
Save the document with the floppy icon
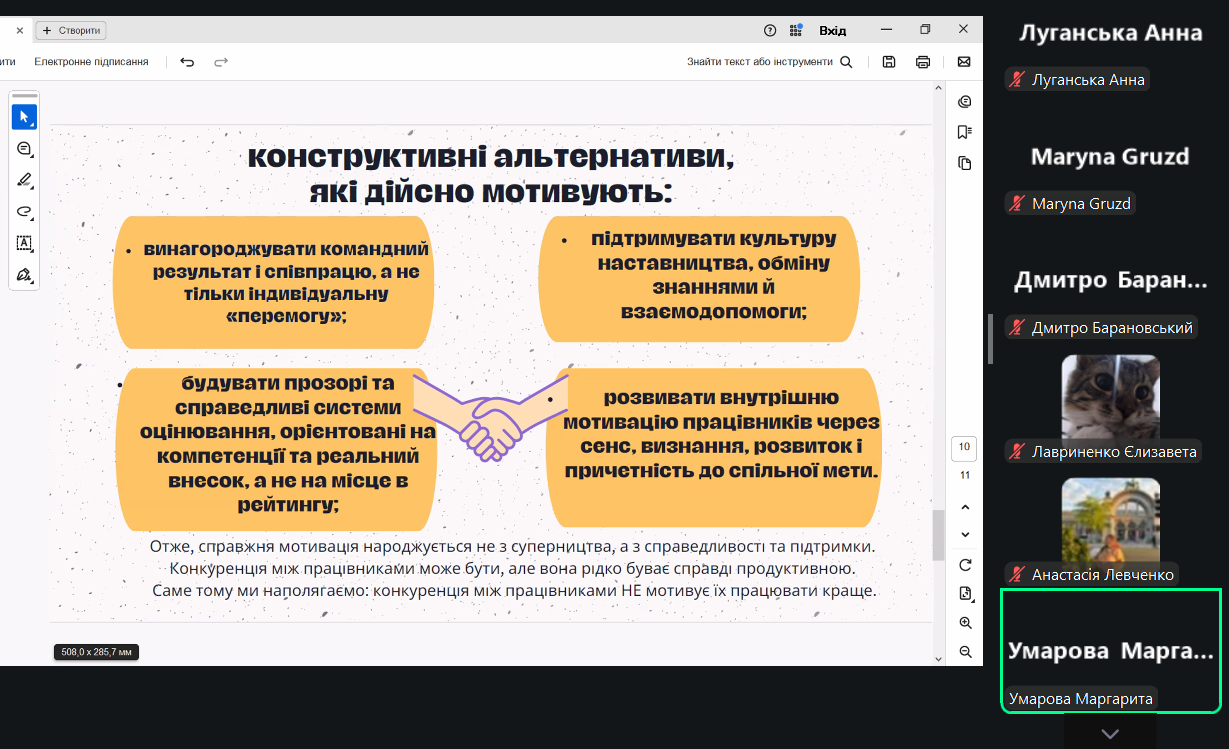tap(889, 62)
